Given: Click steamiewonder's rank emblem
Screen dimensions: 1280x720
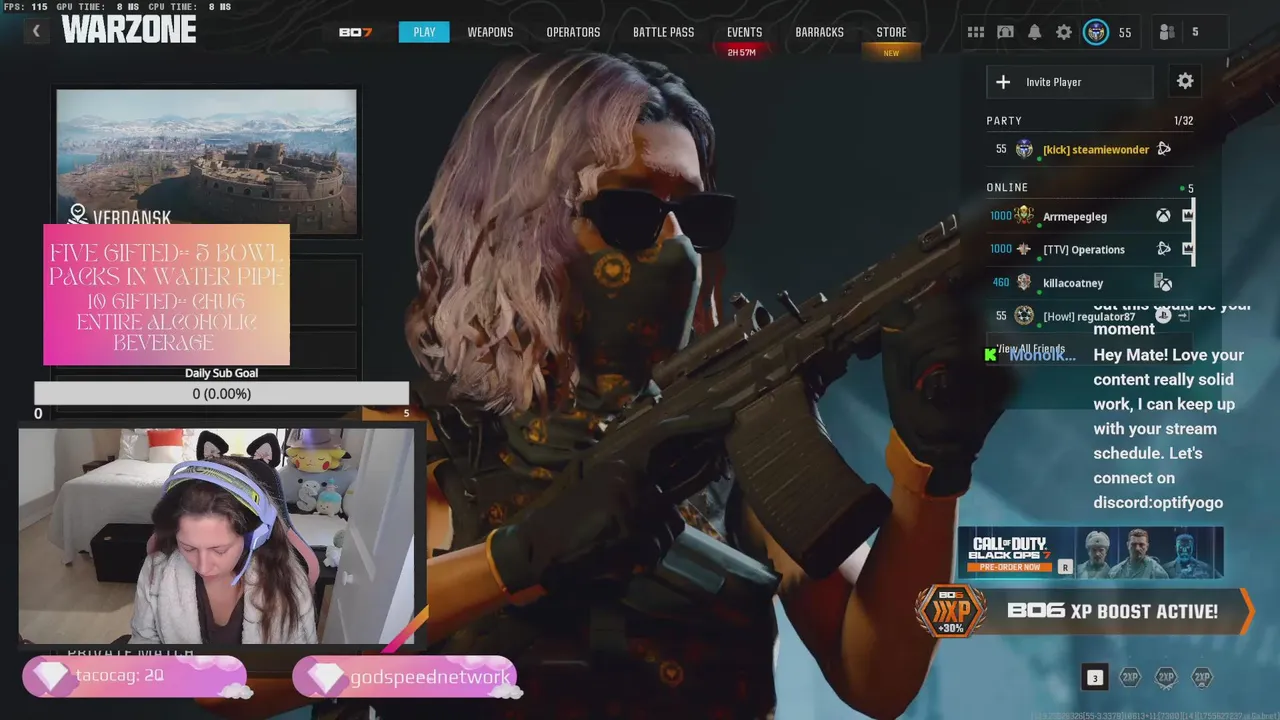Looking at the screenshot, I should [1024, 149].
